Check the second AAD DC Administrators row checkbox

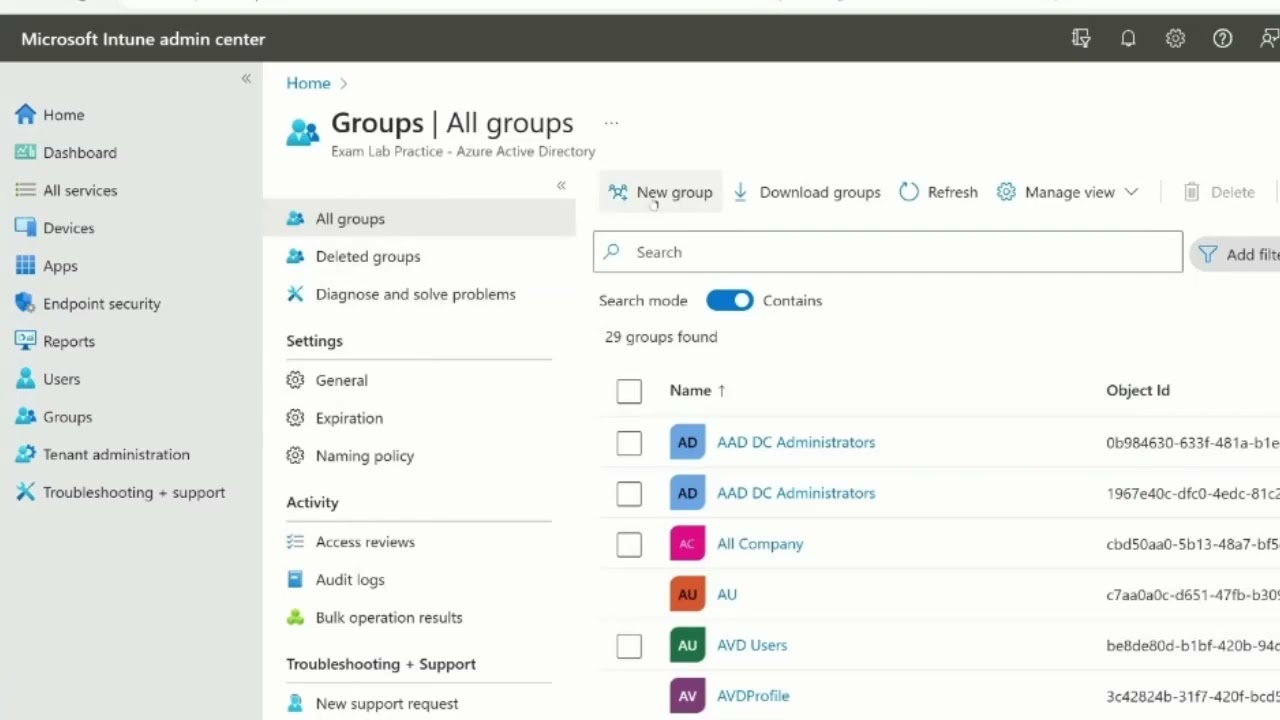[x=629, y=493]
